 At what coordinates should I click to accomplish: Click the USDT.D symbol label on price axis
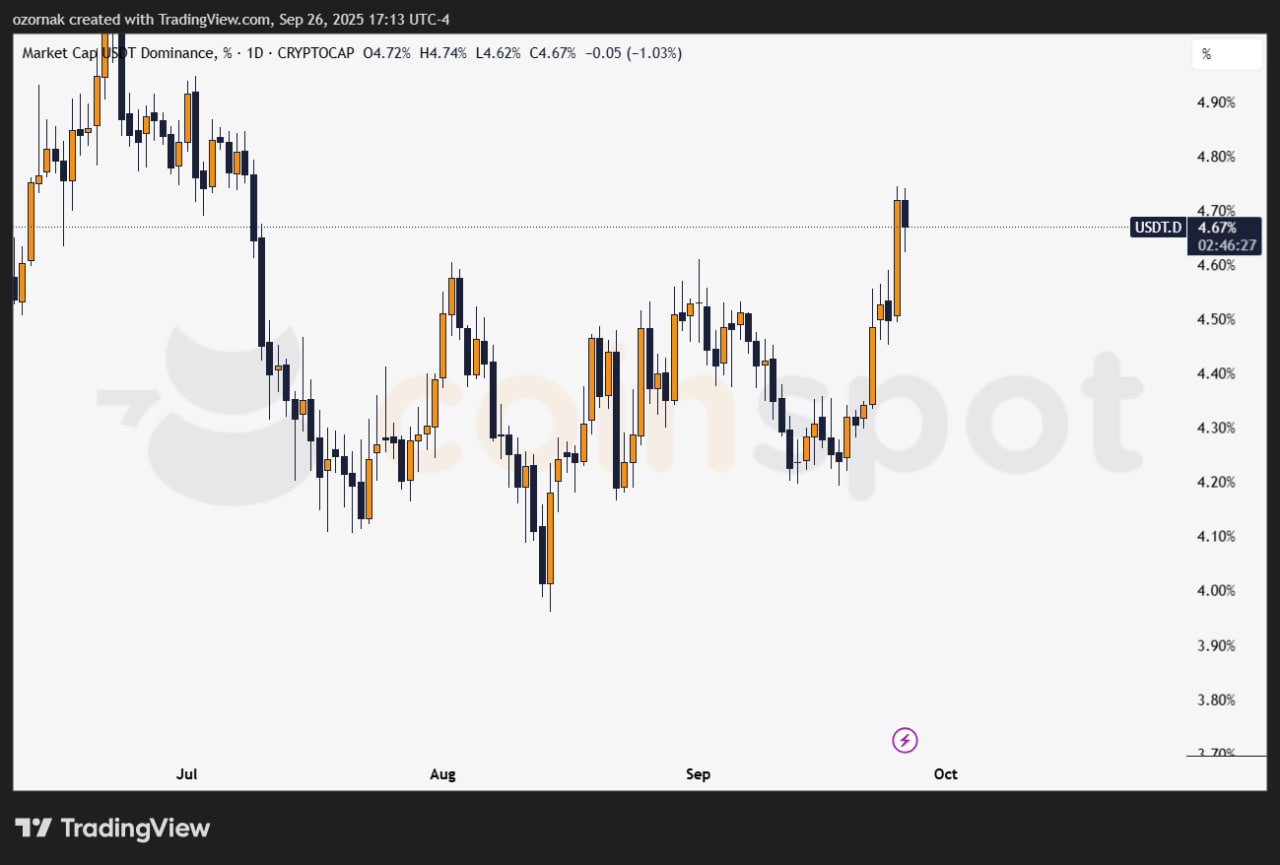(x=1158, y=227)
